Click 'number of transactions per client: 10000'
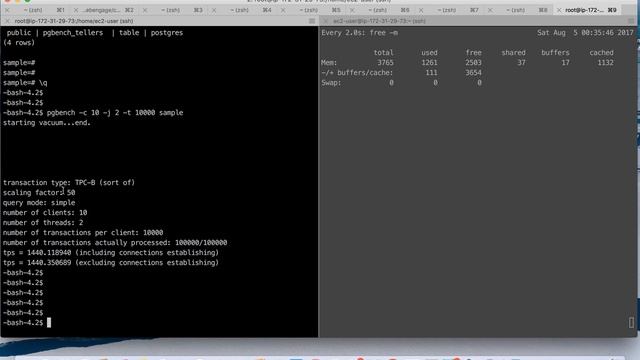The height and width of the screenshot is (360, 640). click(x=83, y=233)
